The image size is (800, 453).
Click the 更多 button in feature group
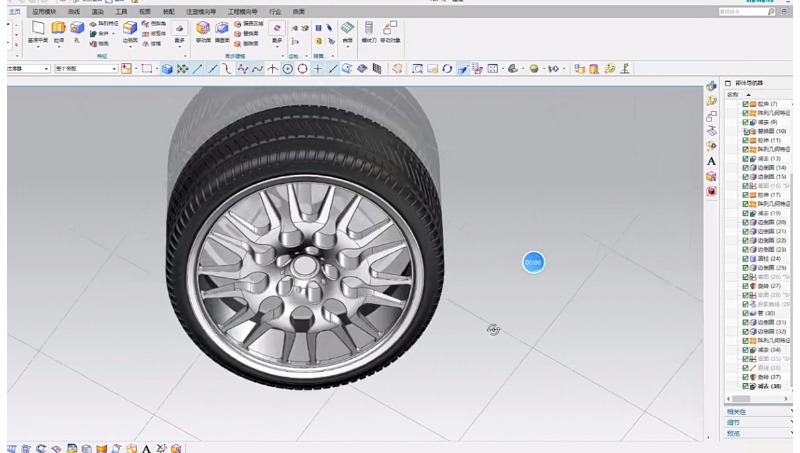tap(180, 30)
